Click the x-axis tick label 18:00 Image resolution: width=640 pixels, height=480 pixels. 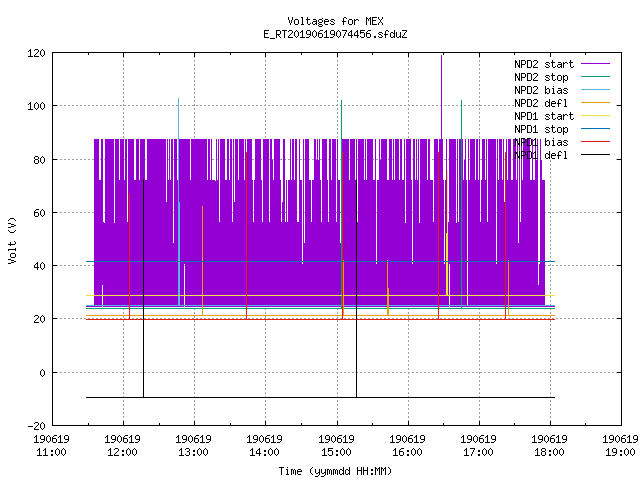tap(549, 452)
